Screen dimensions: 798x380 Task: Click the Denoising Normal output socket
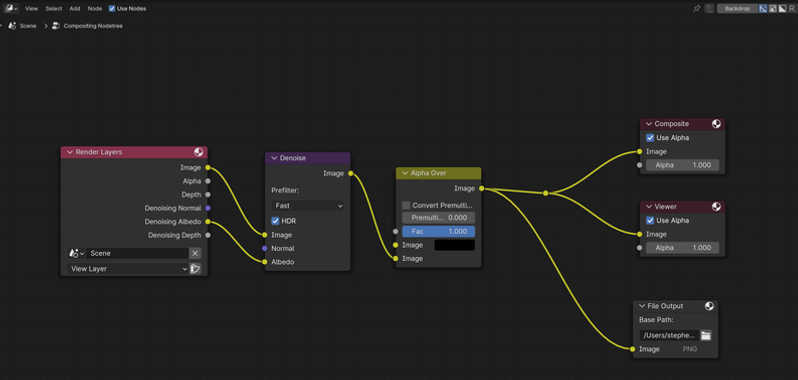[x=208, y=208]
